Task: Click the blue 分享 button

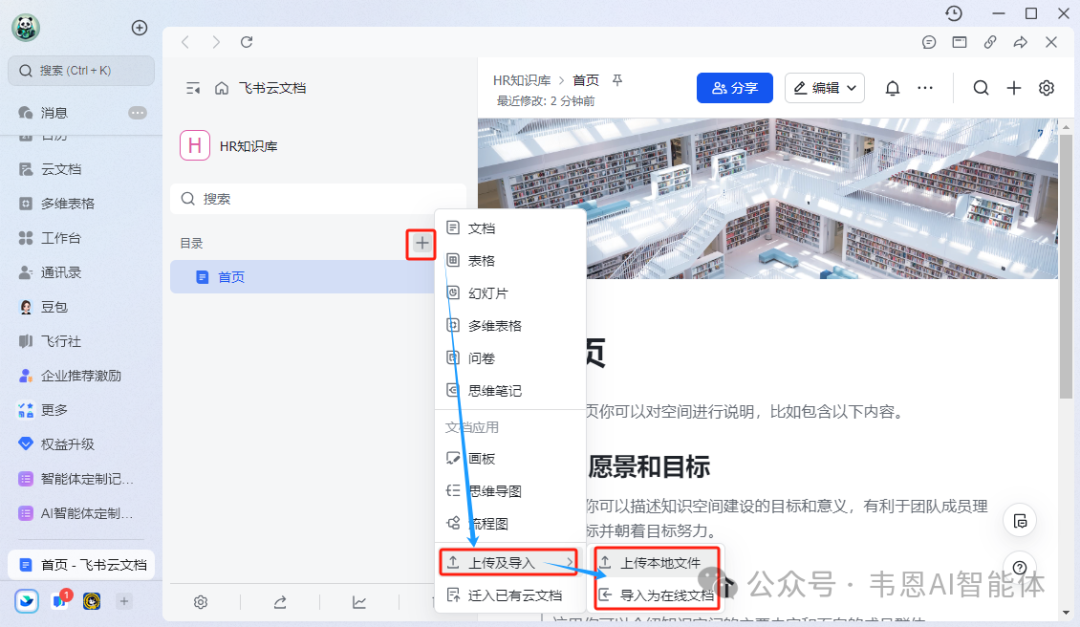Action: click(734, 88)
